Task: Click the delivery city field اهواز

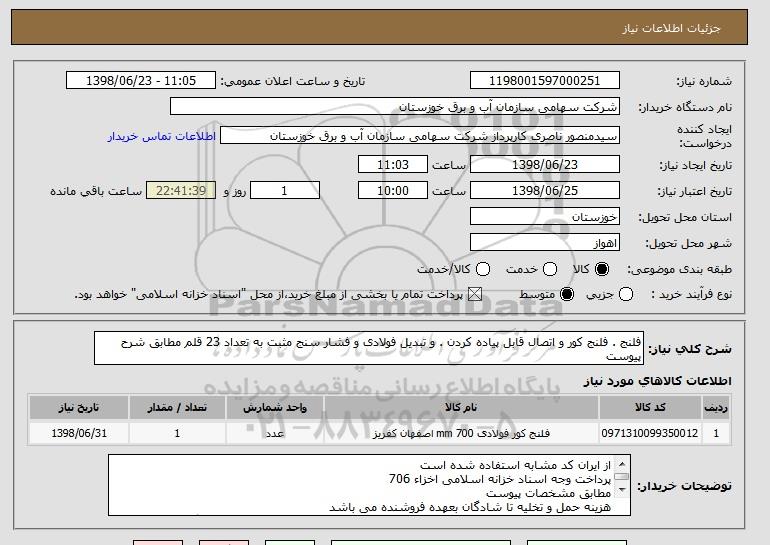Action: [x=545, y=243]
